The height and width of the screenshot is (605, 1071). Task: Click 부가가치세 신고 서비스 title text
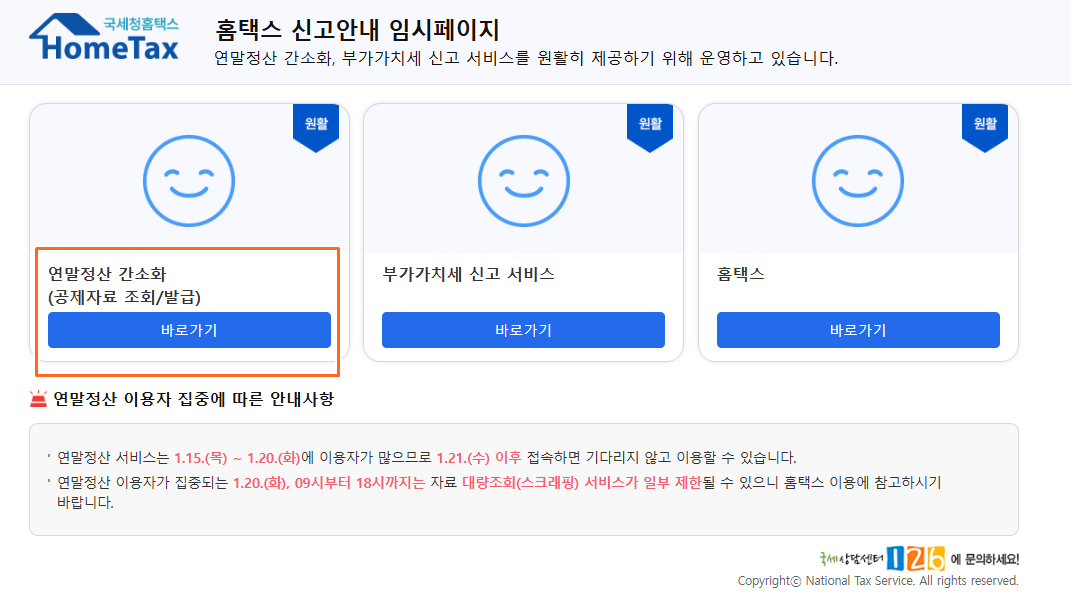[x=469, y=274]
